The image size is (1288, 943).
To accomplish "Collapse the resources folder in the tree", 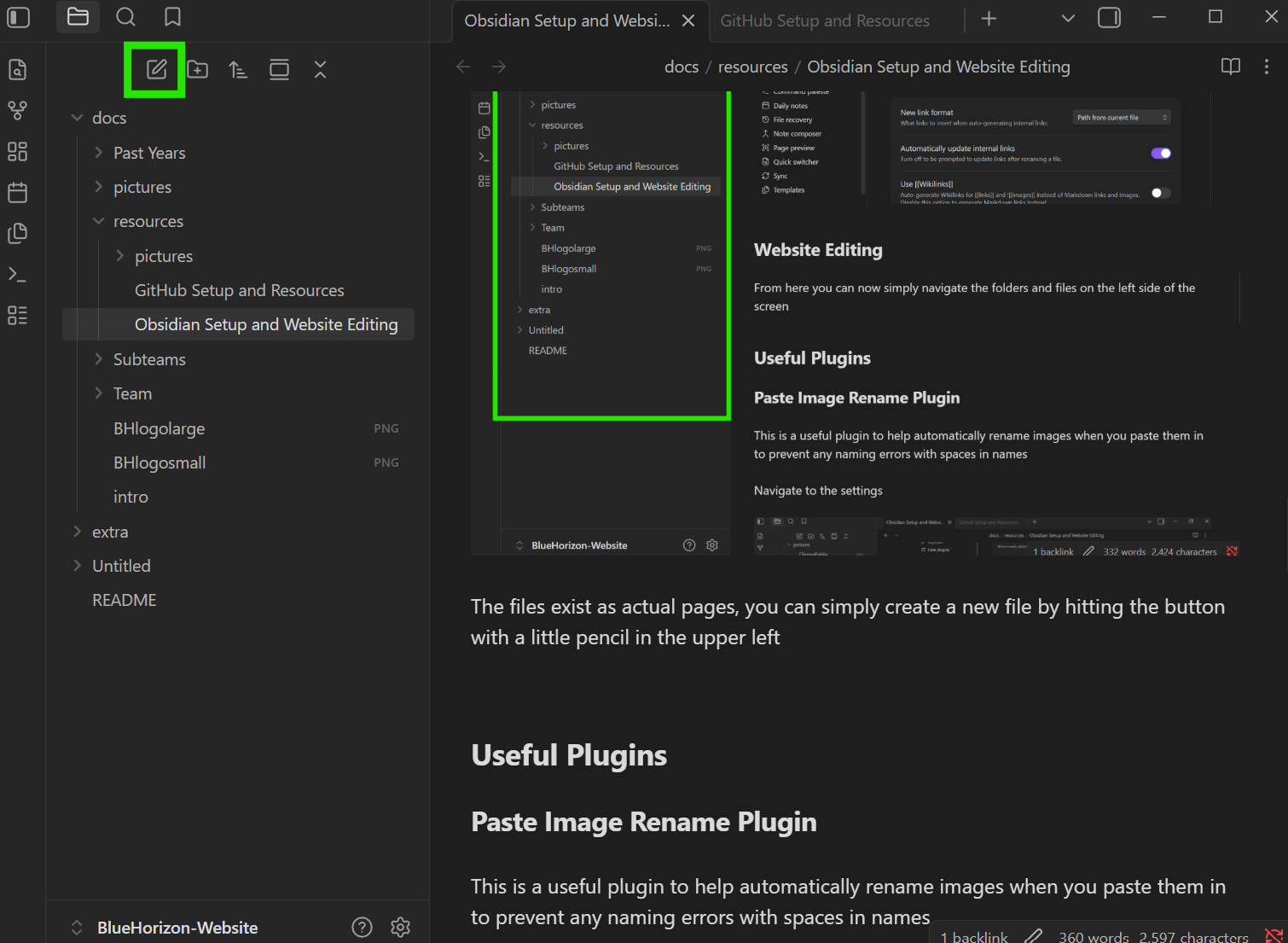I will pos(98,221).
